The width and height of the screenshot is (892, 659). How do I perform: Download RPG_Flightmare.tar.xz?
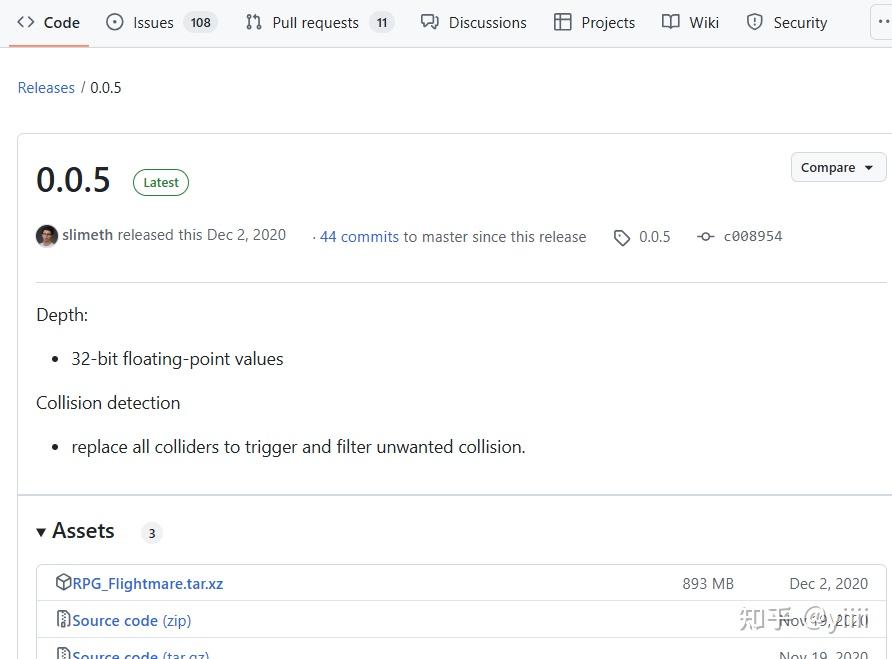[147, 584]
